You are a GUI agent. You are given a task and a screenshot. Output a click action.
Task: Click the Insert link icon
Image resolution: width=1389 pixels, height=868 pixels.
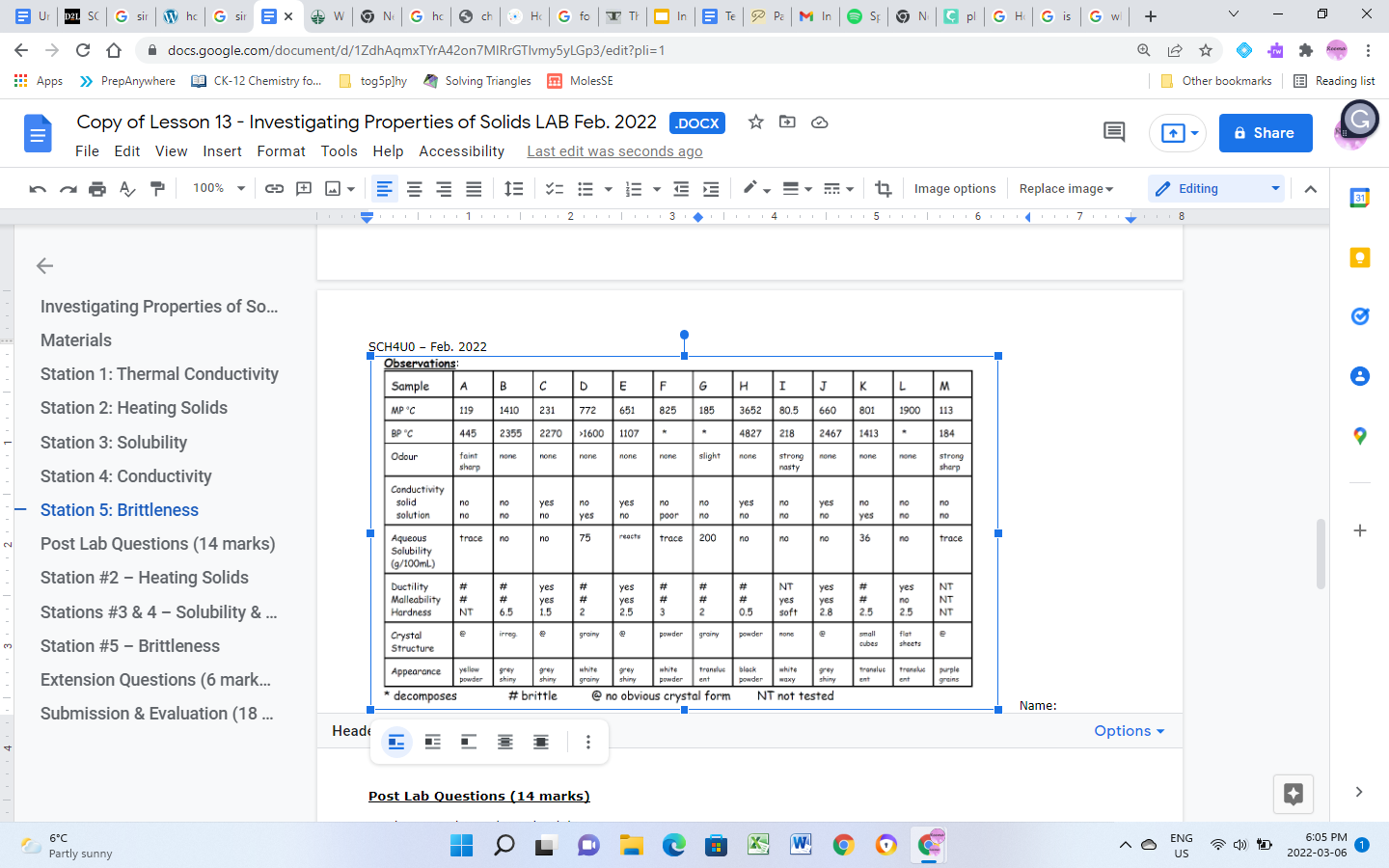(274, 189)
